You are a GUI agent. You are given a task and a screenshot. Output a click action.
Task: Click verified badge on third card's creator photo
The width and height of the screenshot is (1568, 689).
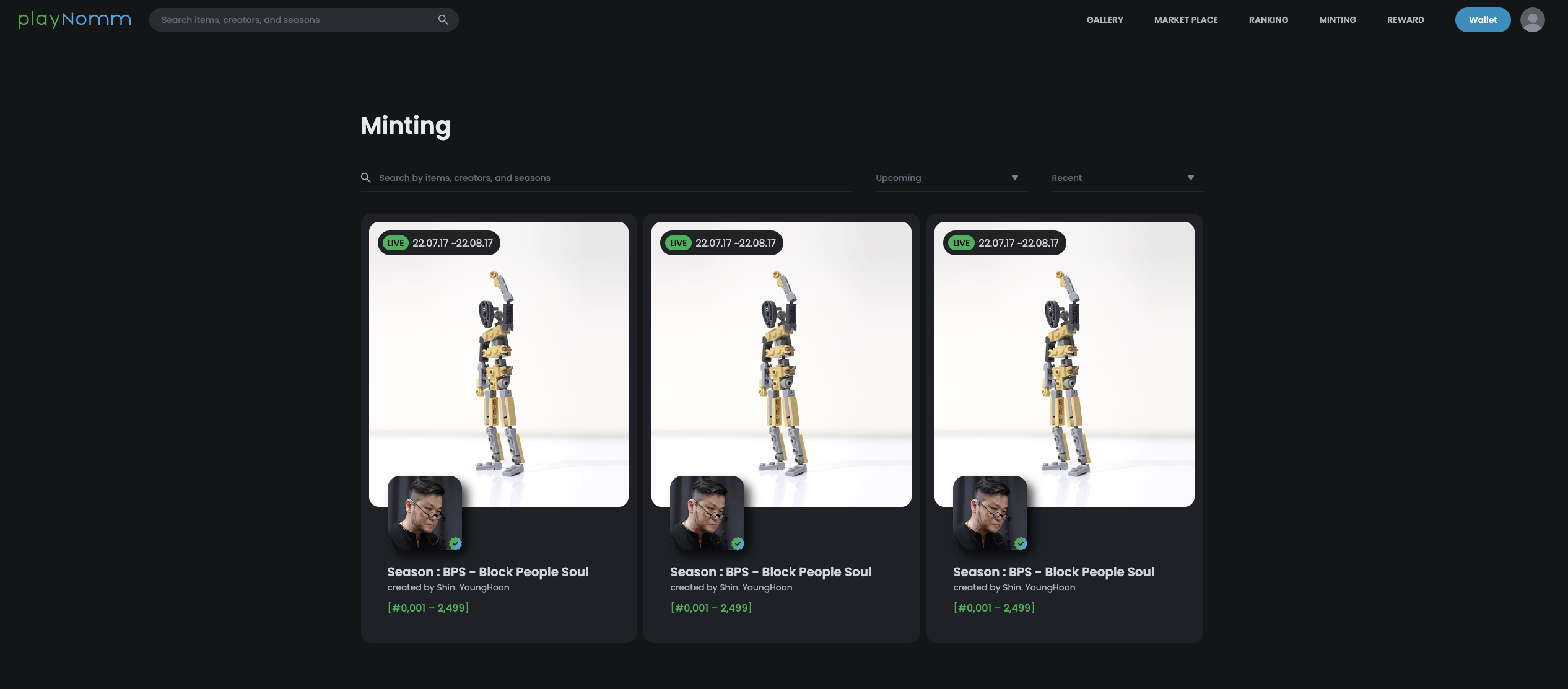[x=1021, y=543]
